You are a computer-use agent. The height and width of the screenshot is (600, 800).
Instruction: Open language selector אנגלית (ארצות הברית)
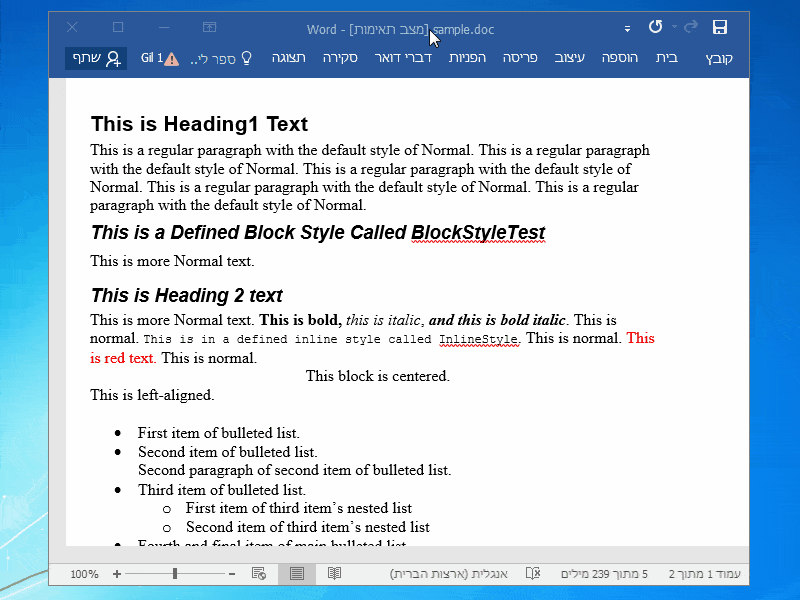448,574
